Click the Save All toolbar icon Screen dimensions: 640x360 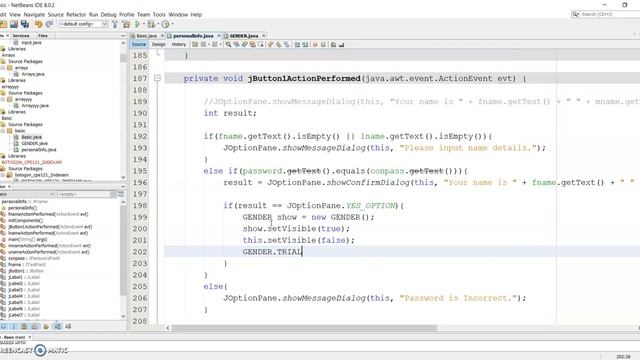pyautogui.click(x=25, y=24)
